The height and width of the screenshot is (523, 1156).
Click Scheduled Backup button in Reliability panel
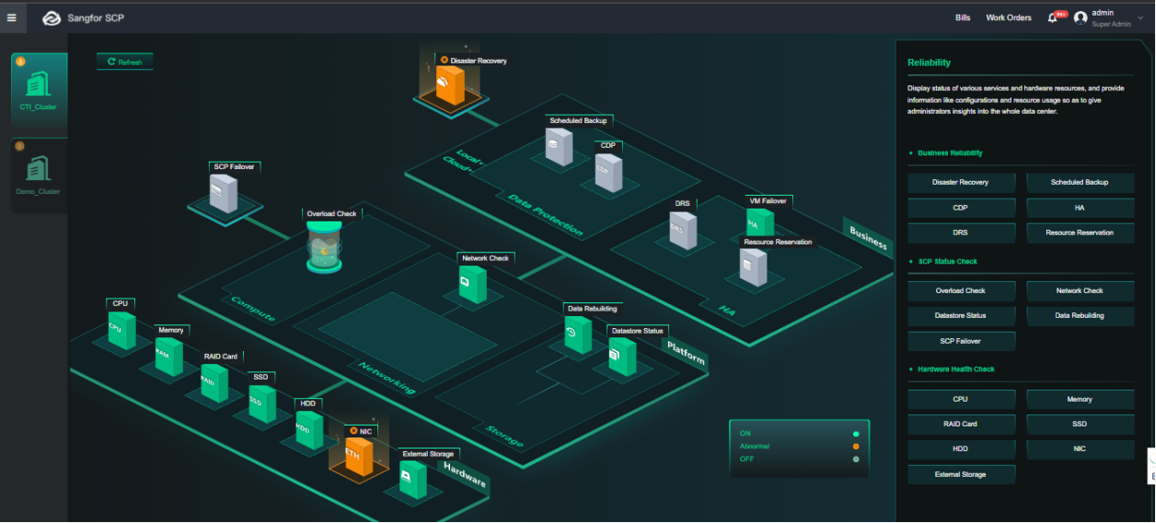[1080, 182]
